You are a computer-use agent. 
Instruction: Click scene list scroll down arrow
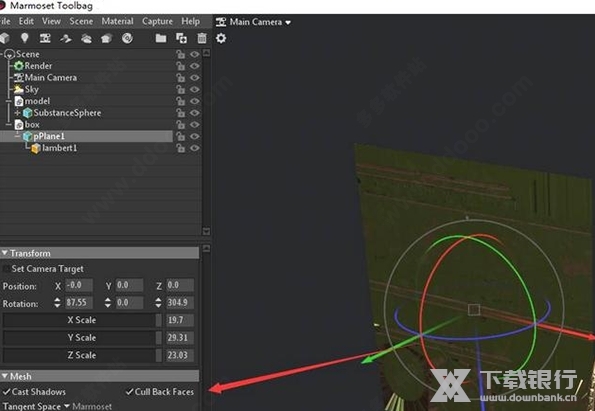(x=206, y=231)
